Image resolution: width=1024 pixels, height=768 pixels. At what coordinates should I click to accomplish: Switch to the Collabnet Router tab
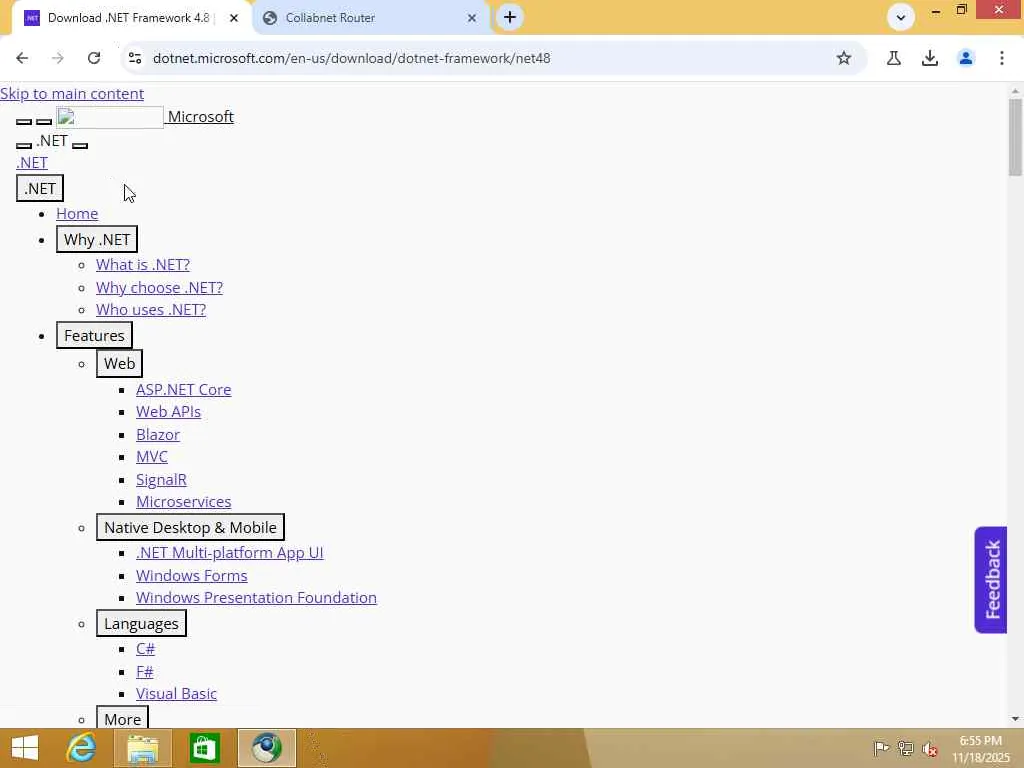click(x=370, y=18)
